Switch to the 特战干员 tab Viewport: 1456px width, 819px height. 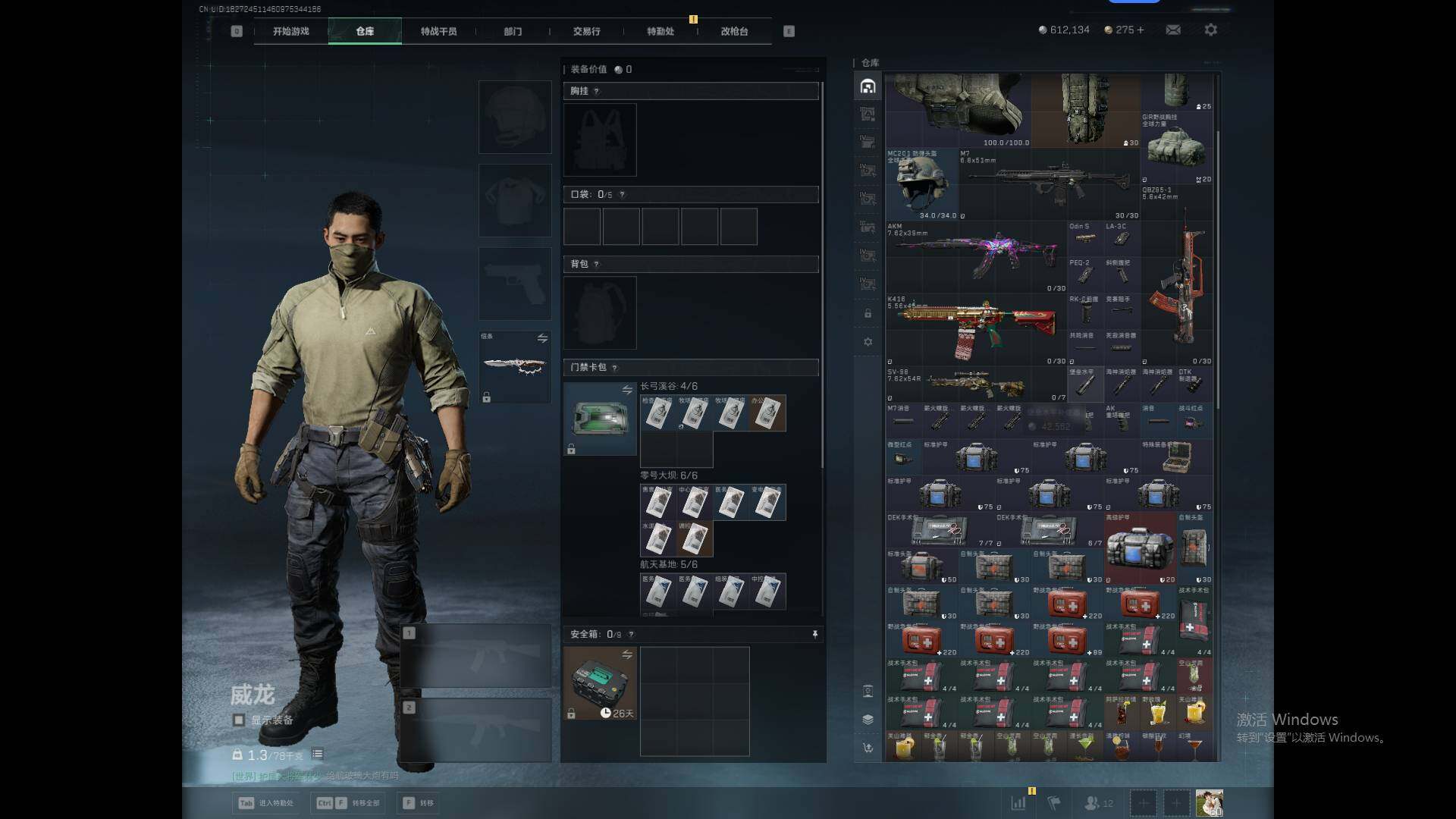tap(438, 31)
